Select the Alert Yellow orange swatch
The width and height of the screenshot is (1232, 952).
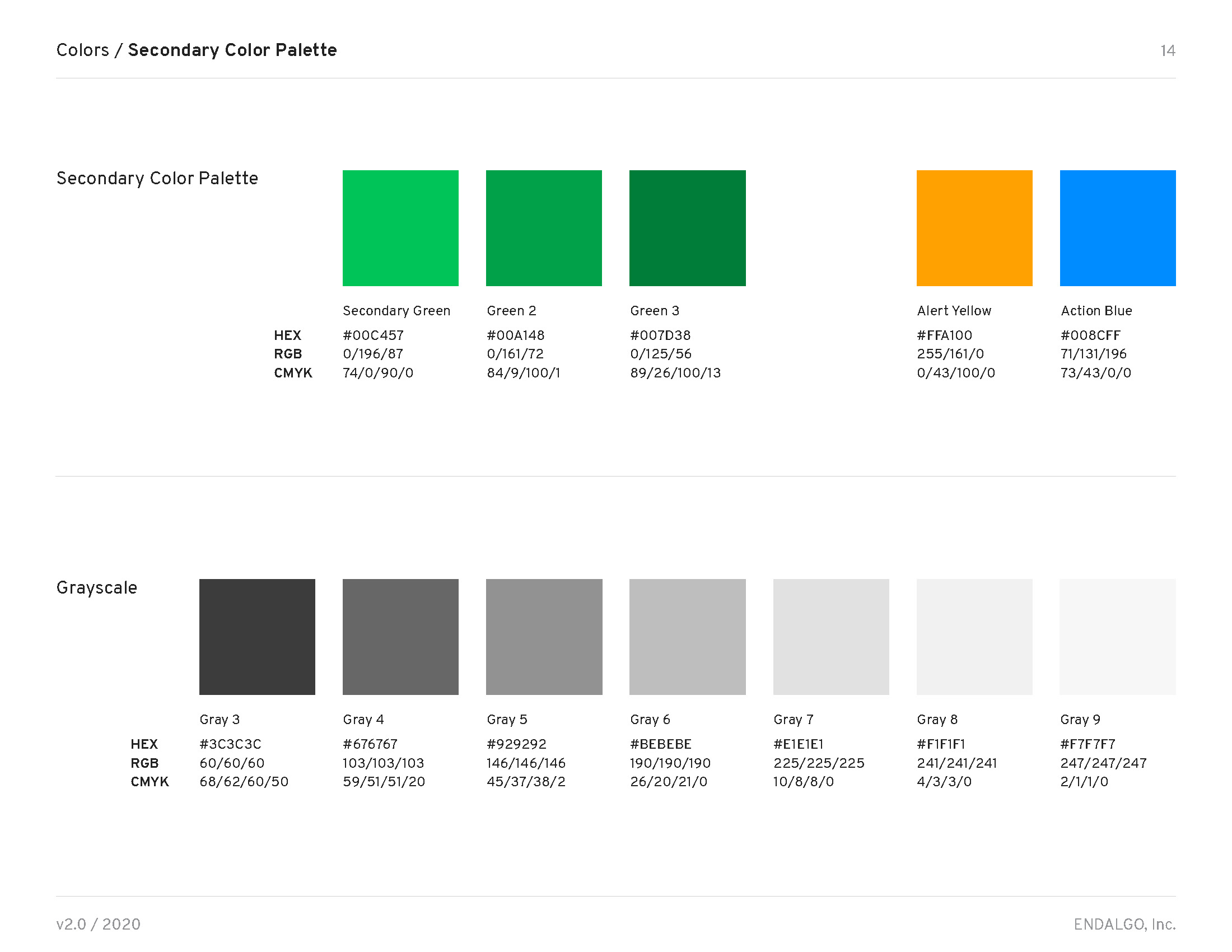[974, 228]
